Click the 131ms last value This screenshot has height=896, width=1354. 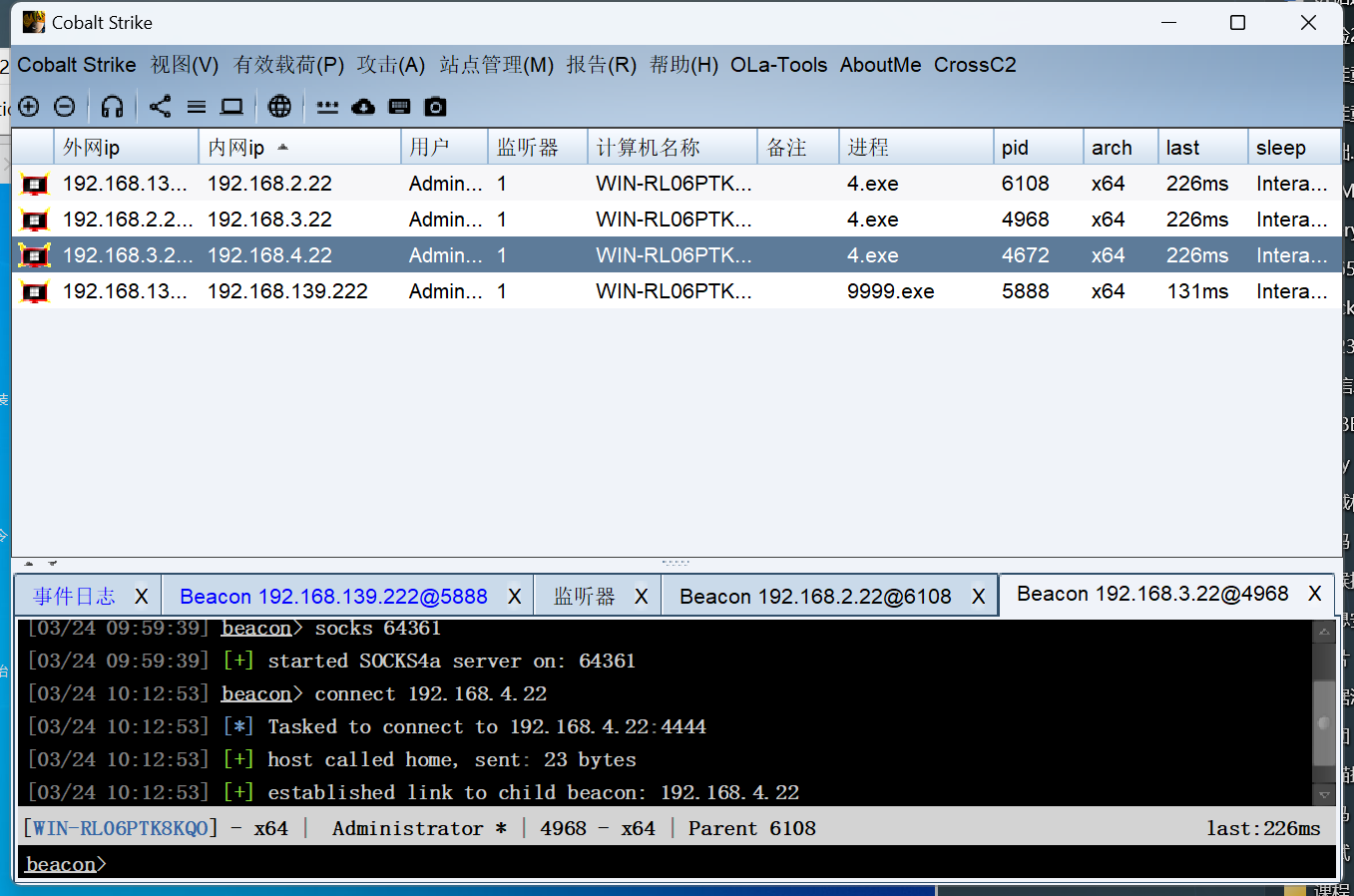pyautogui.click(x=1197, y=291)
